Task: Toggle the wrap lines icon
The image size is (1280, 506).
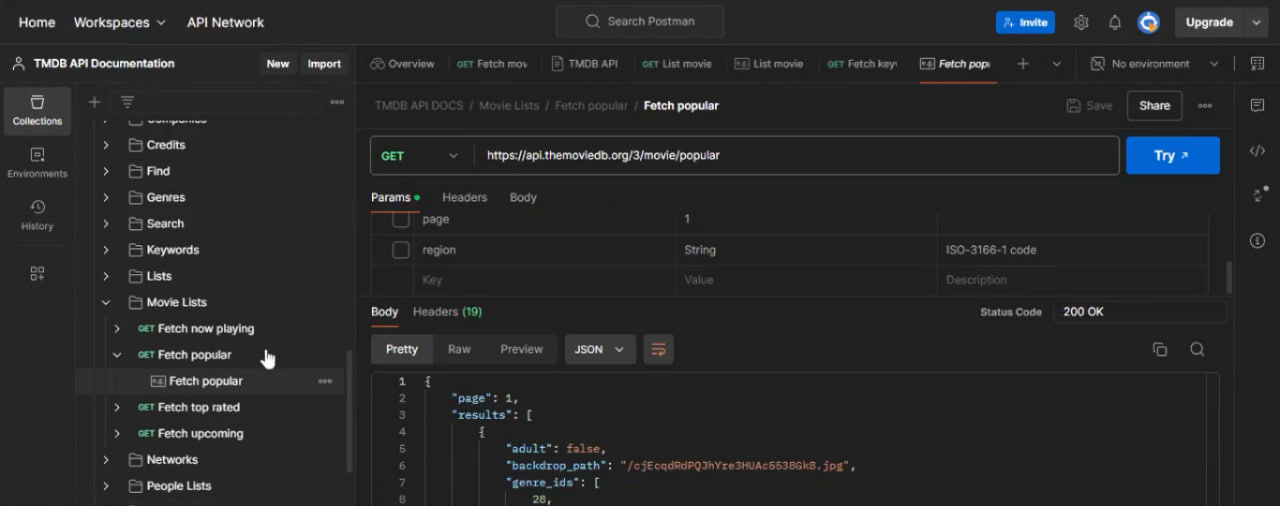Action: tap(658, 349)
